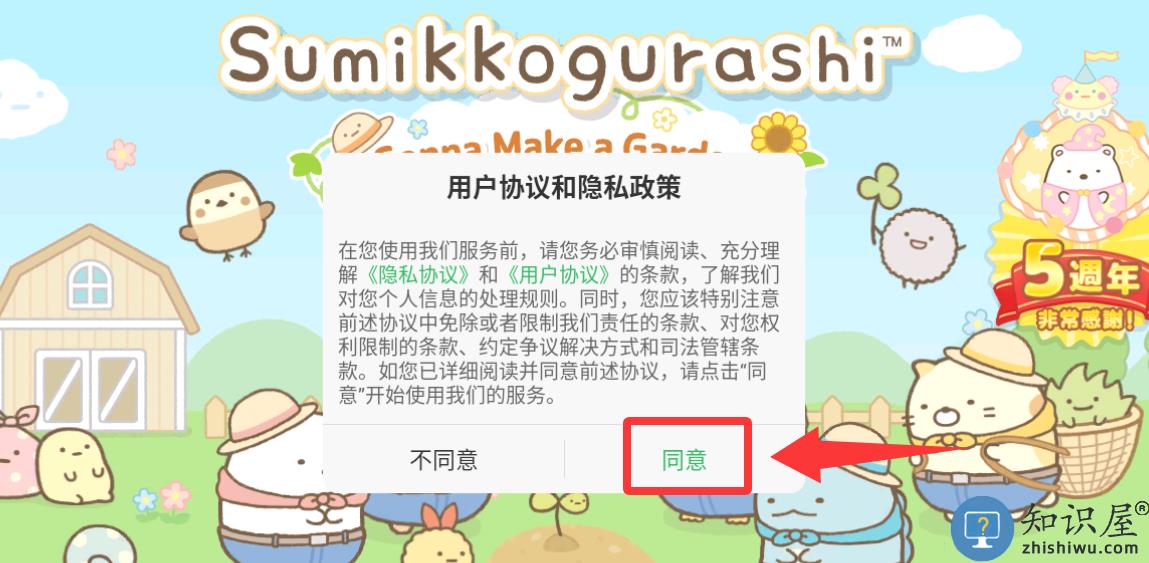Open the 《用户协议》 user agreement link
1149x563 pixels.
558,276
